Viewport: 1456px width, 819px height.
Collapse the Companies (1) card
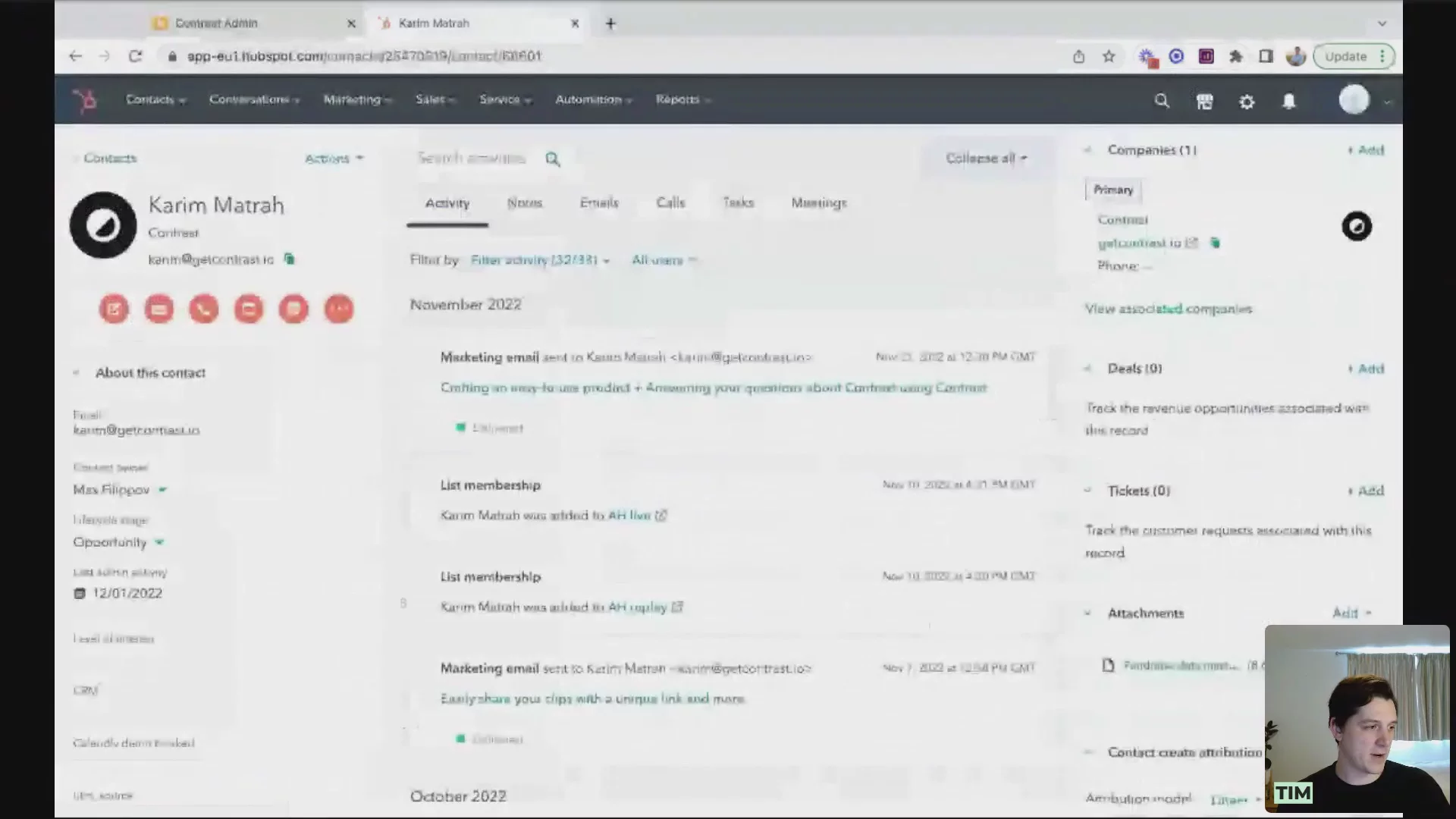coord(1087,150)
